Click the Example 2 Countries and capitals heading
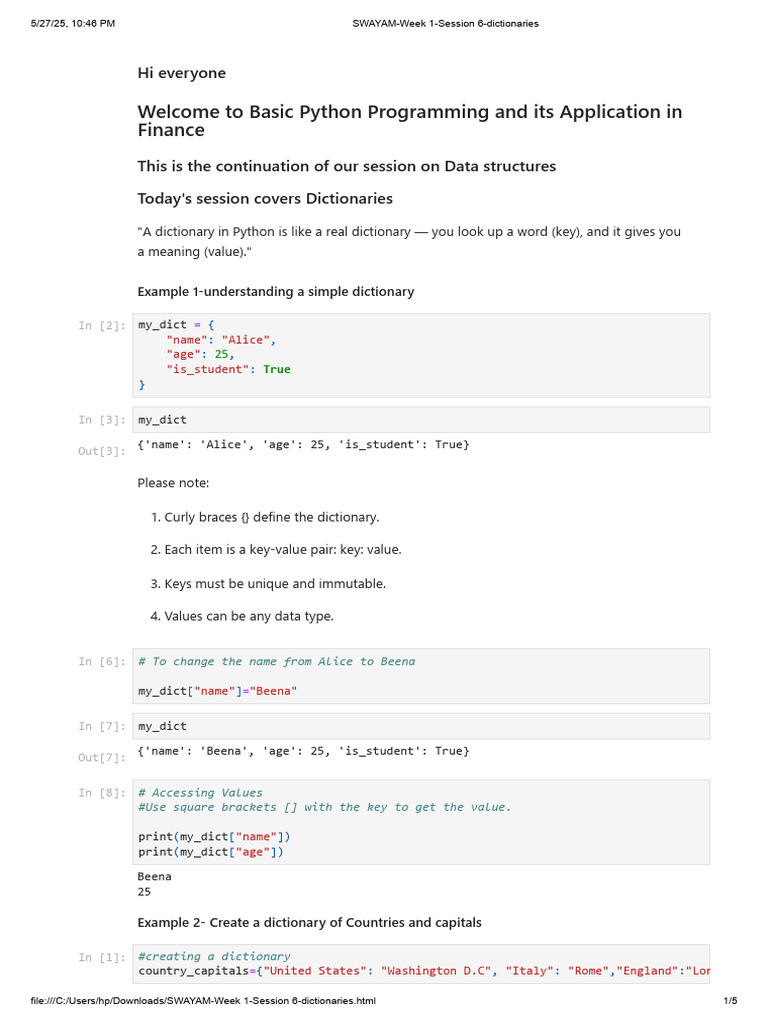 (310, 923)
